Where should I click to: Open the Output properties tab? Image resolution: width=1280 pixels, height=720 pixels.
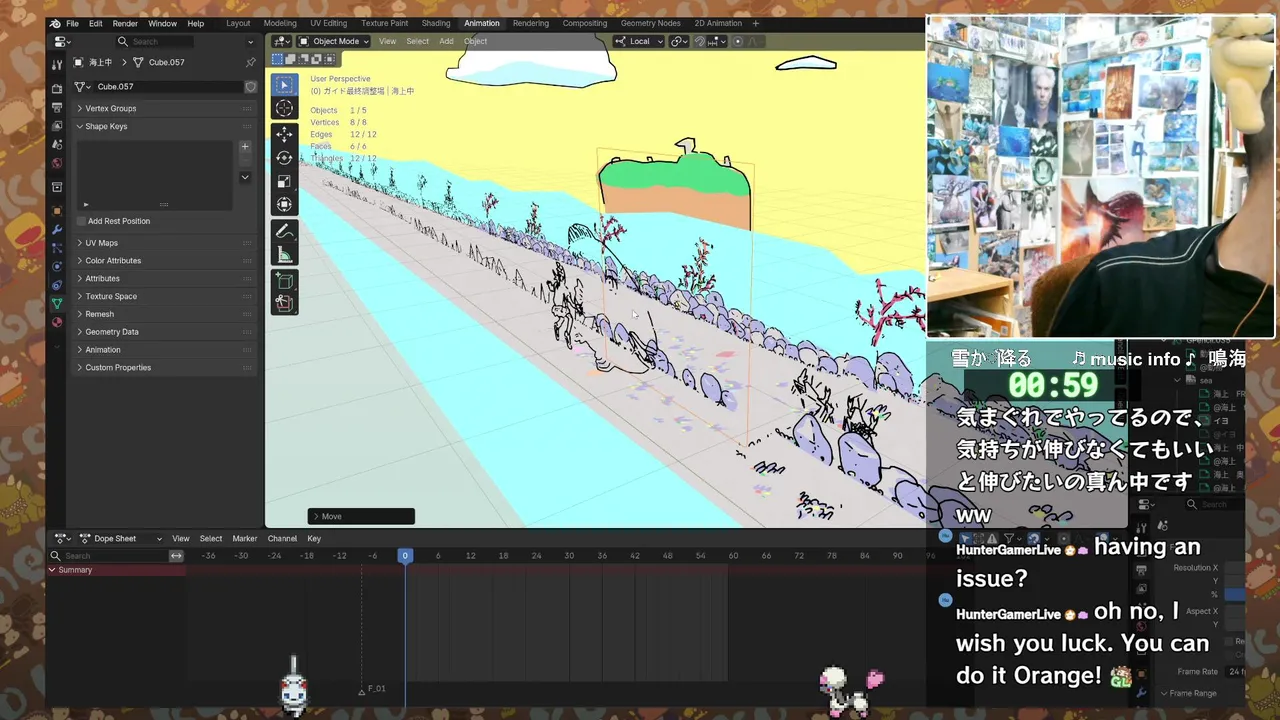pos(57,107)
